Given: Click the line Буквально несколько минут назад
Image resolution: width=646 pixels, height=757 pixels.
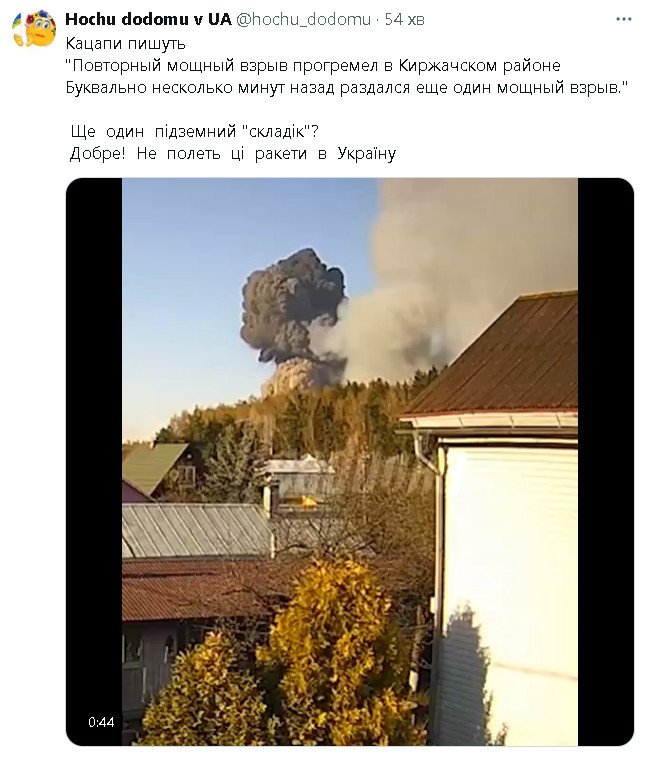Looking at the screenshot, I should click(x=347, y=87).
